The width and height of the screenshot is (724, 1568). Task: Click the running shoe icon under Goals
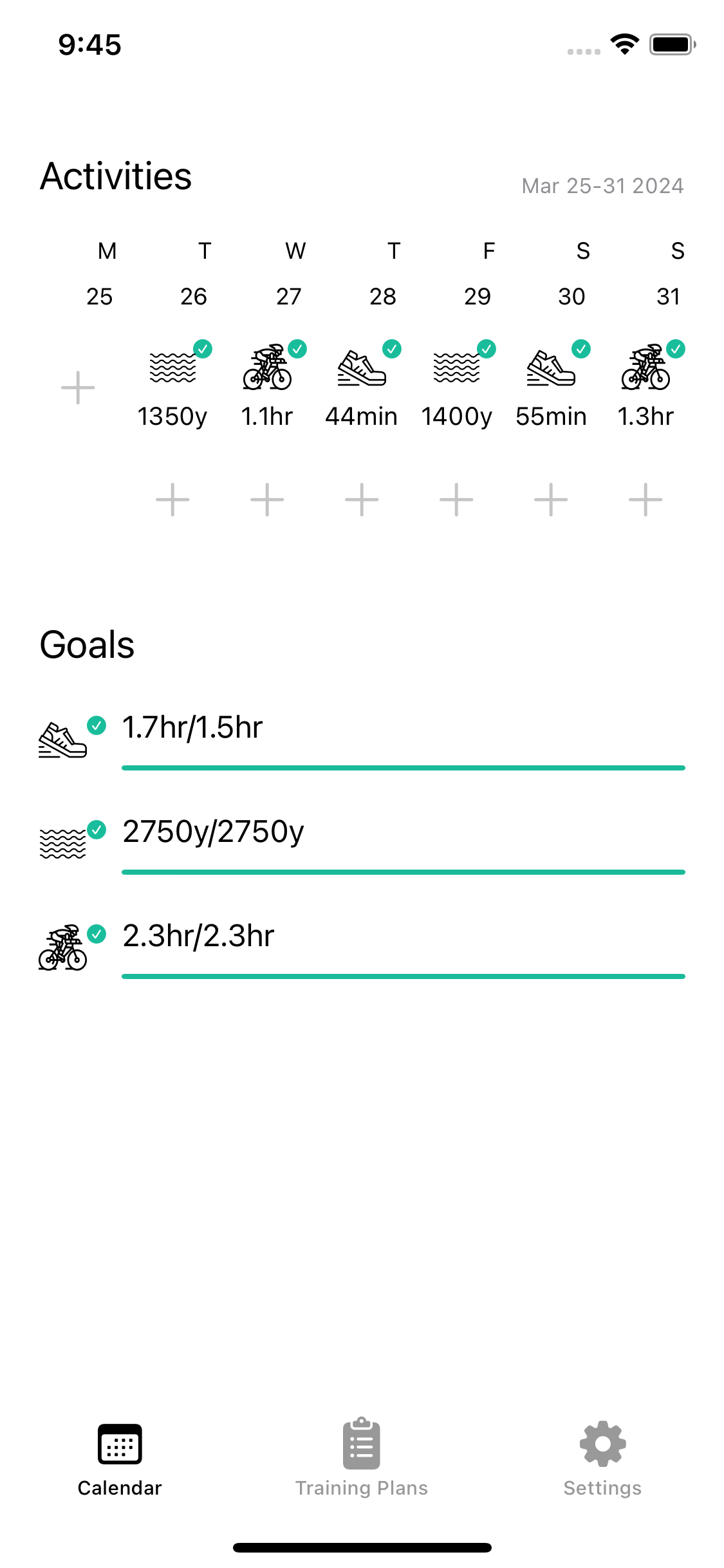tap(62, 740)
